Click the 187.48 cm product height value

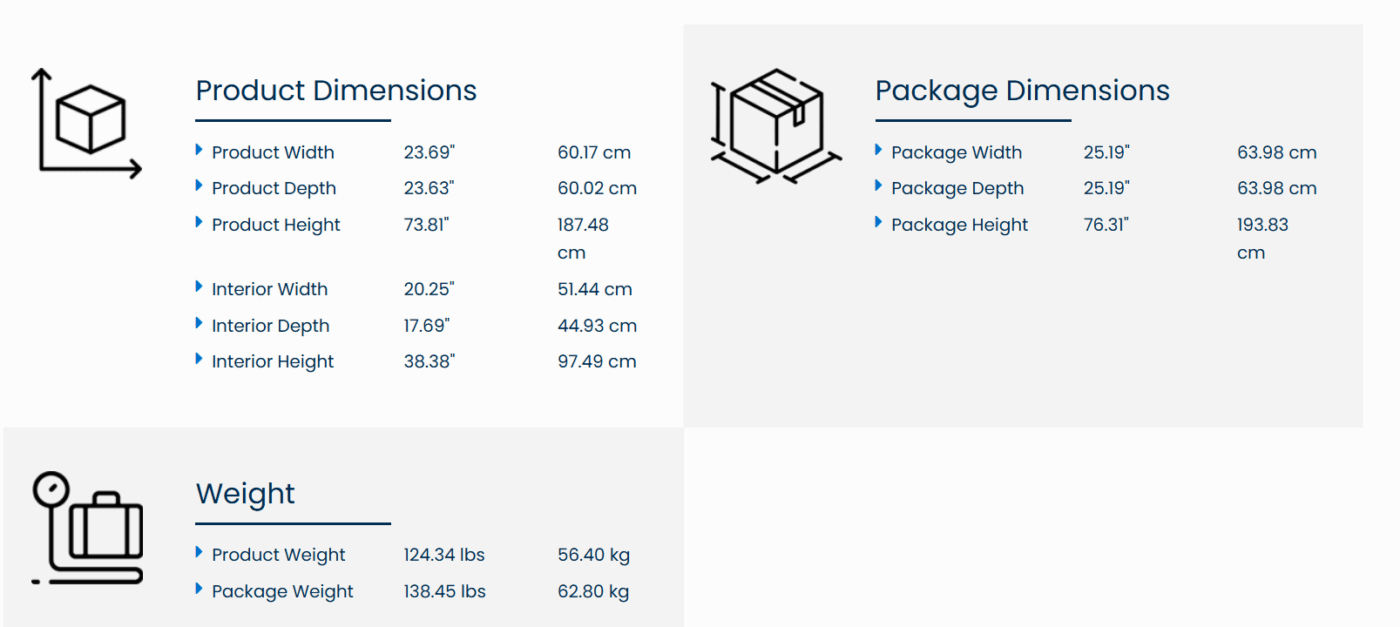[x=583, y=238]
